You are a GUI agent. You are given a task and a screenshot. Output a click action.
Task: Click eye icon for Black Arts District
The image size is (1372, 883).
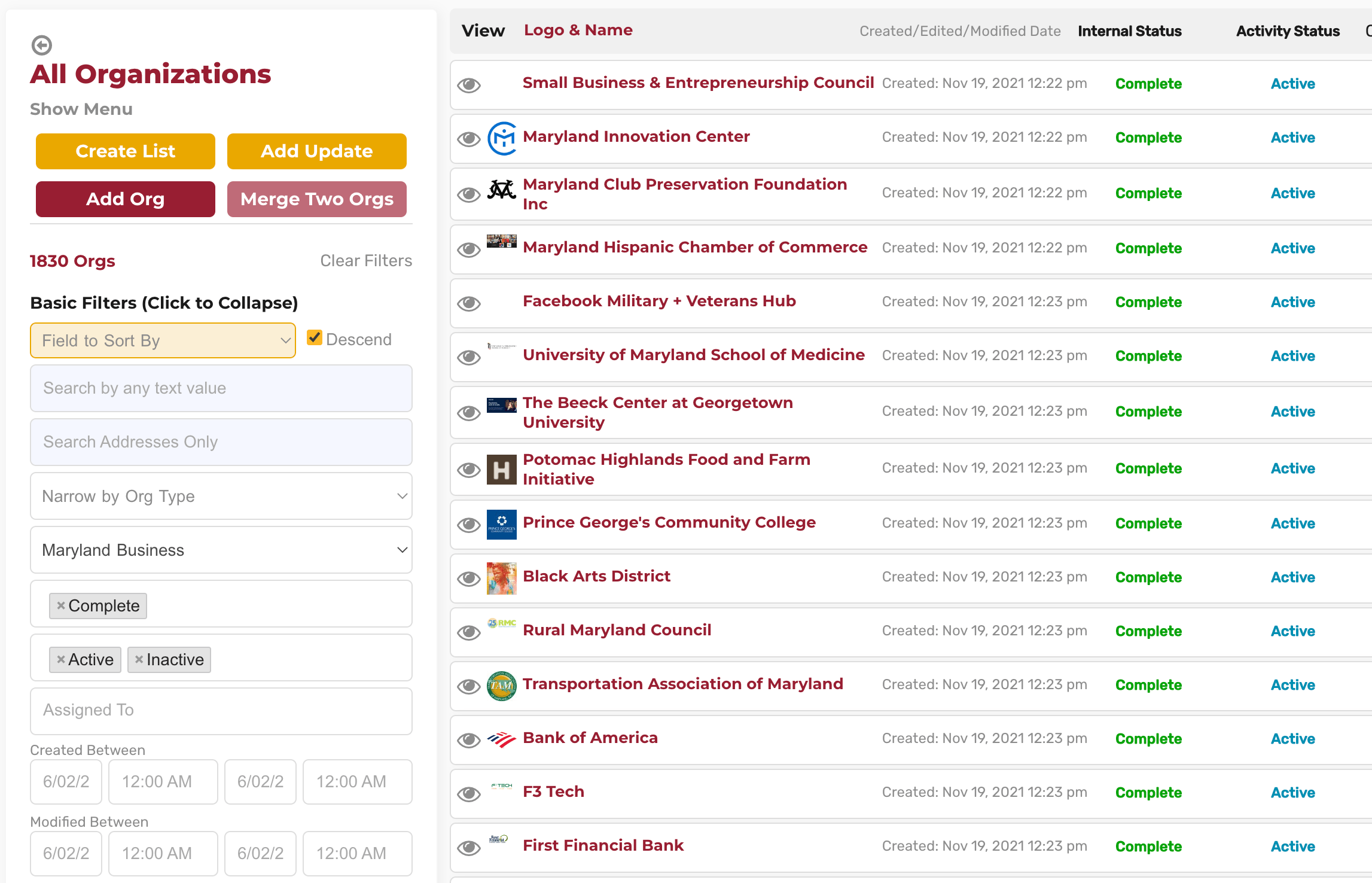click(x=469, y=578)
